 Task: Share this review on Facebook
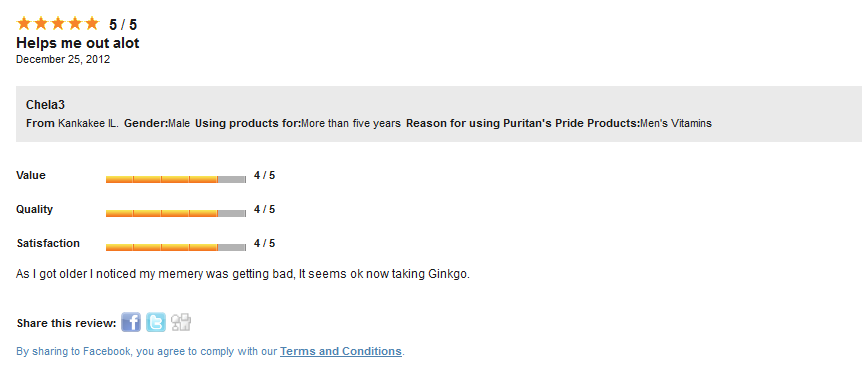point(131,322)
